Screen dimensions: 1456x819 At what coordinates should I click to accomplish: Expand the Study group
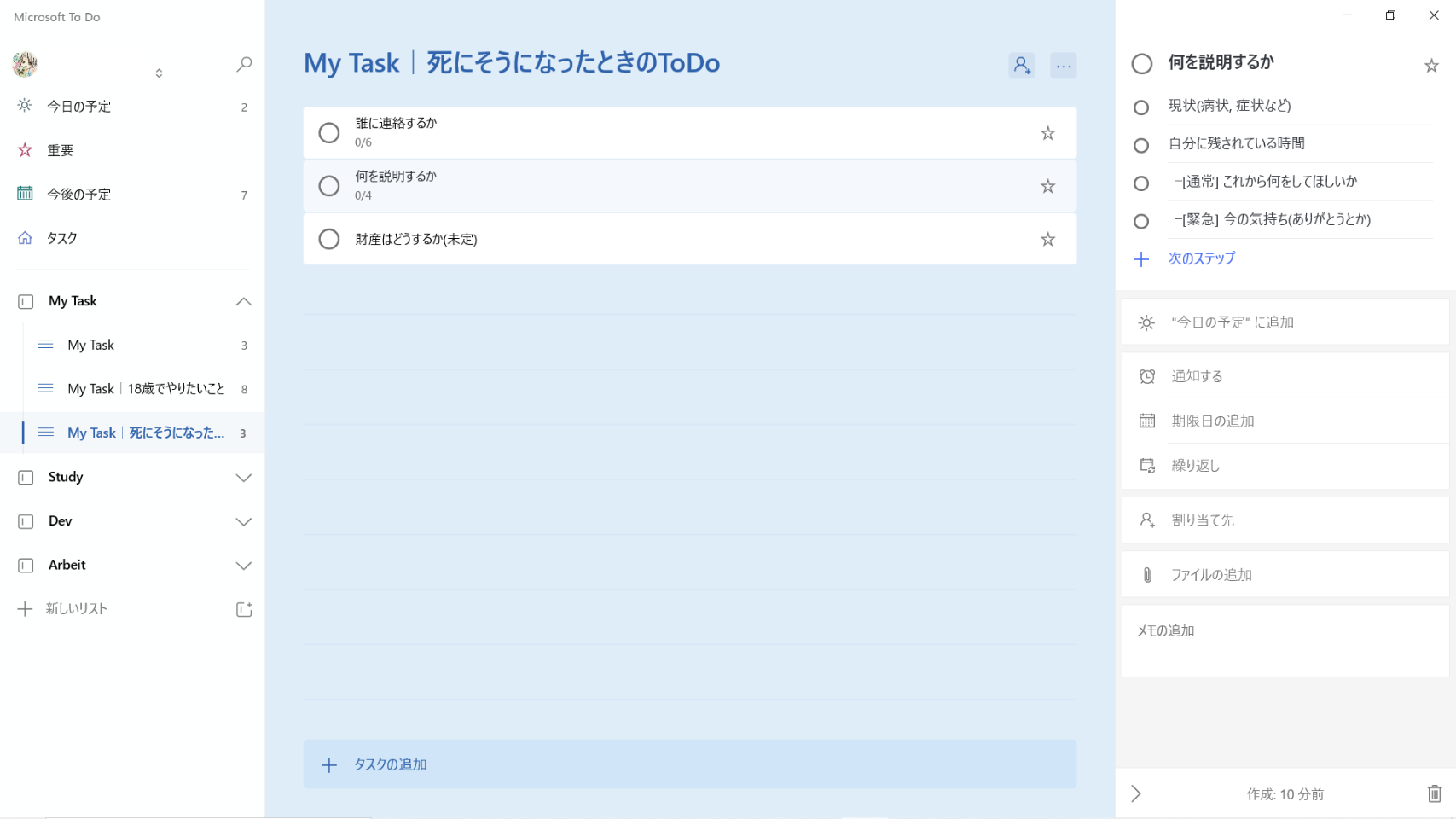point(243,478)
